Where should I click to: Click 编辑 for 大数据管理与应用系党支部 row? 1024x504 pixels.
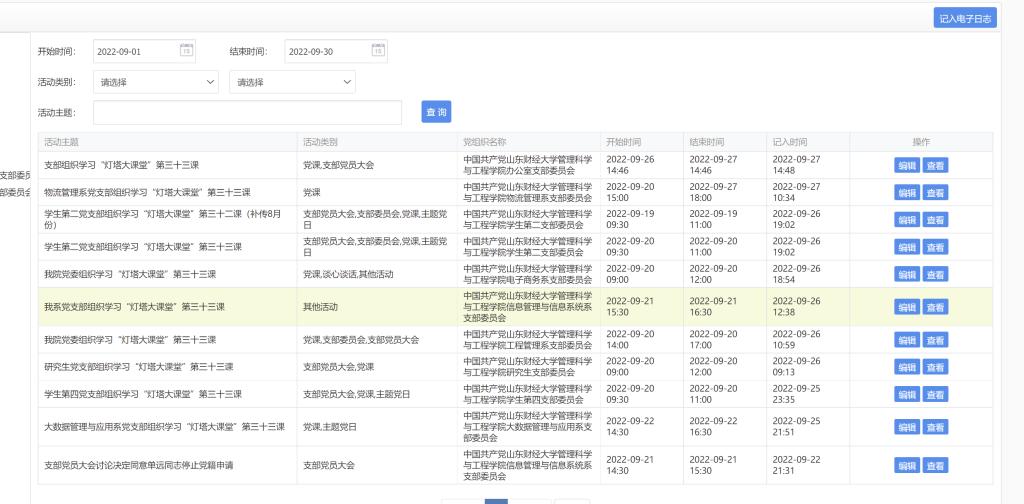(906, 427)
